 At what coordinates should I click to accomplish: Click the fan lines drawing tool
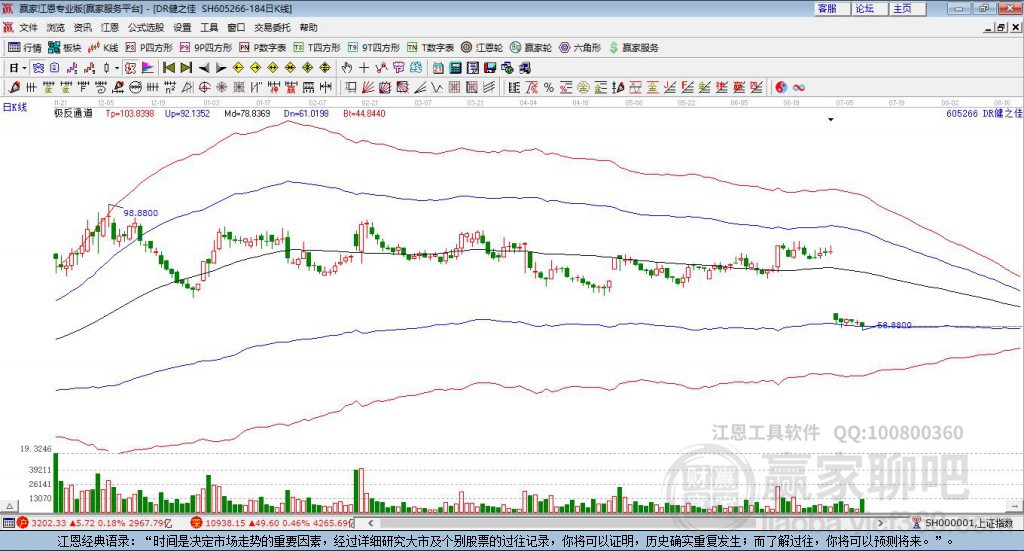pos(368,87)
